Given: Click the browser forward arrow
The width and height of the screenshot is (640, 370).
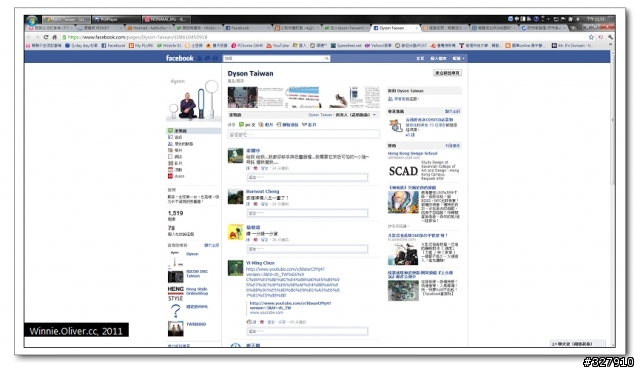Looking at the screenshot, I should 37,37.
